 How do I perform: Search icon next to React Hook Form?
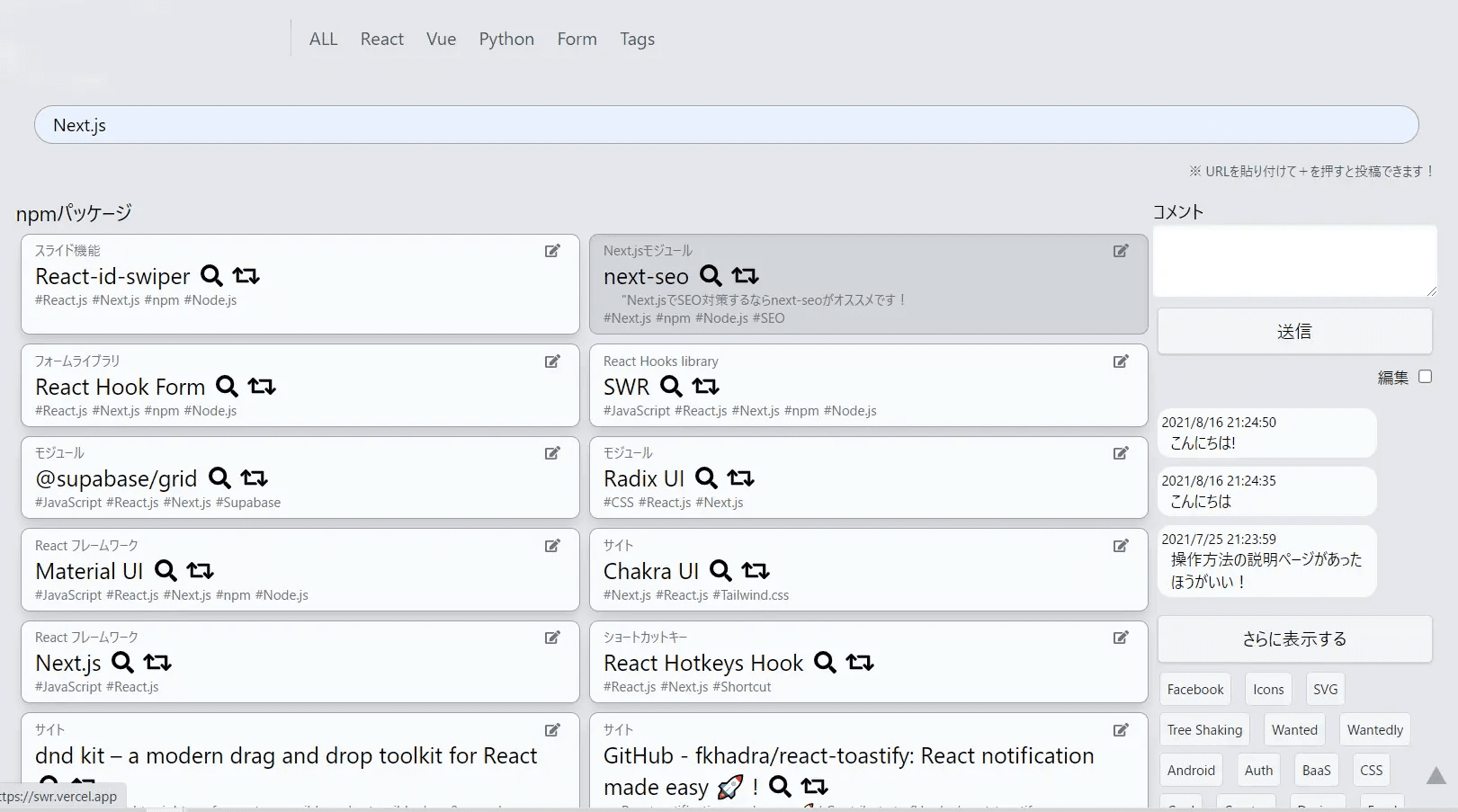tap(227, 387)
